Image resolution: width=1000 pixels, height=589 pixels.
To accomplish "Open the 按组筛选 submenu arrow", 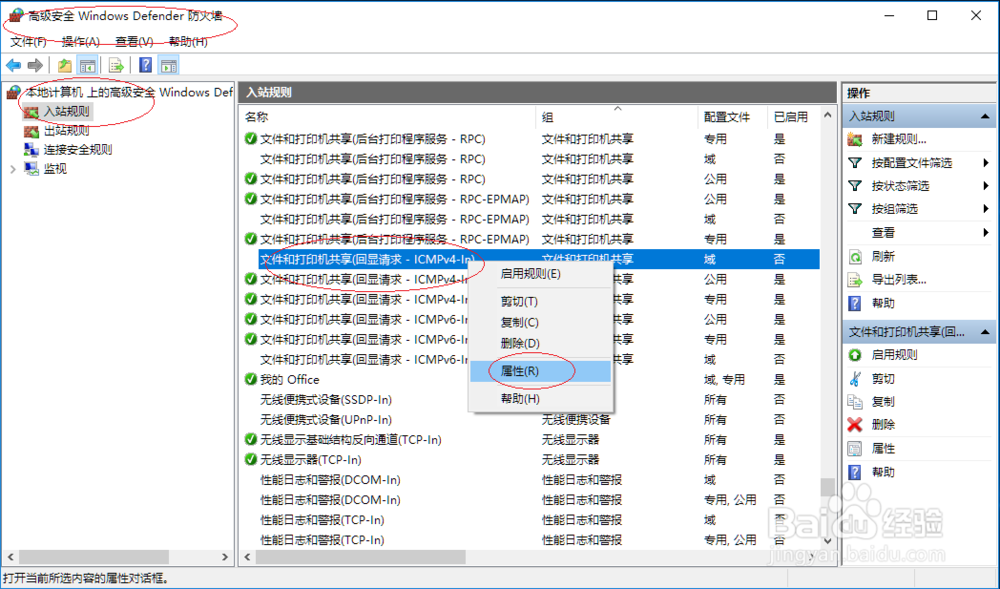I will tap(987, 208).
